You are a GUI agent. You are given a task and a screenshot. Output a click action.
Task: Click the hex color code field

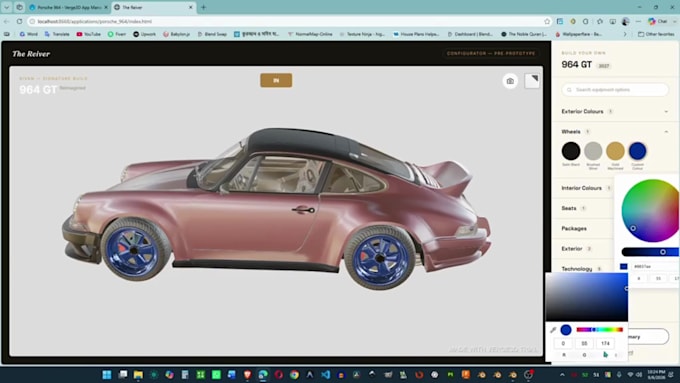[655, 266]
